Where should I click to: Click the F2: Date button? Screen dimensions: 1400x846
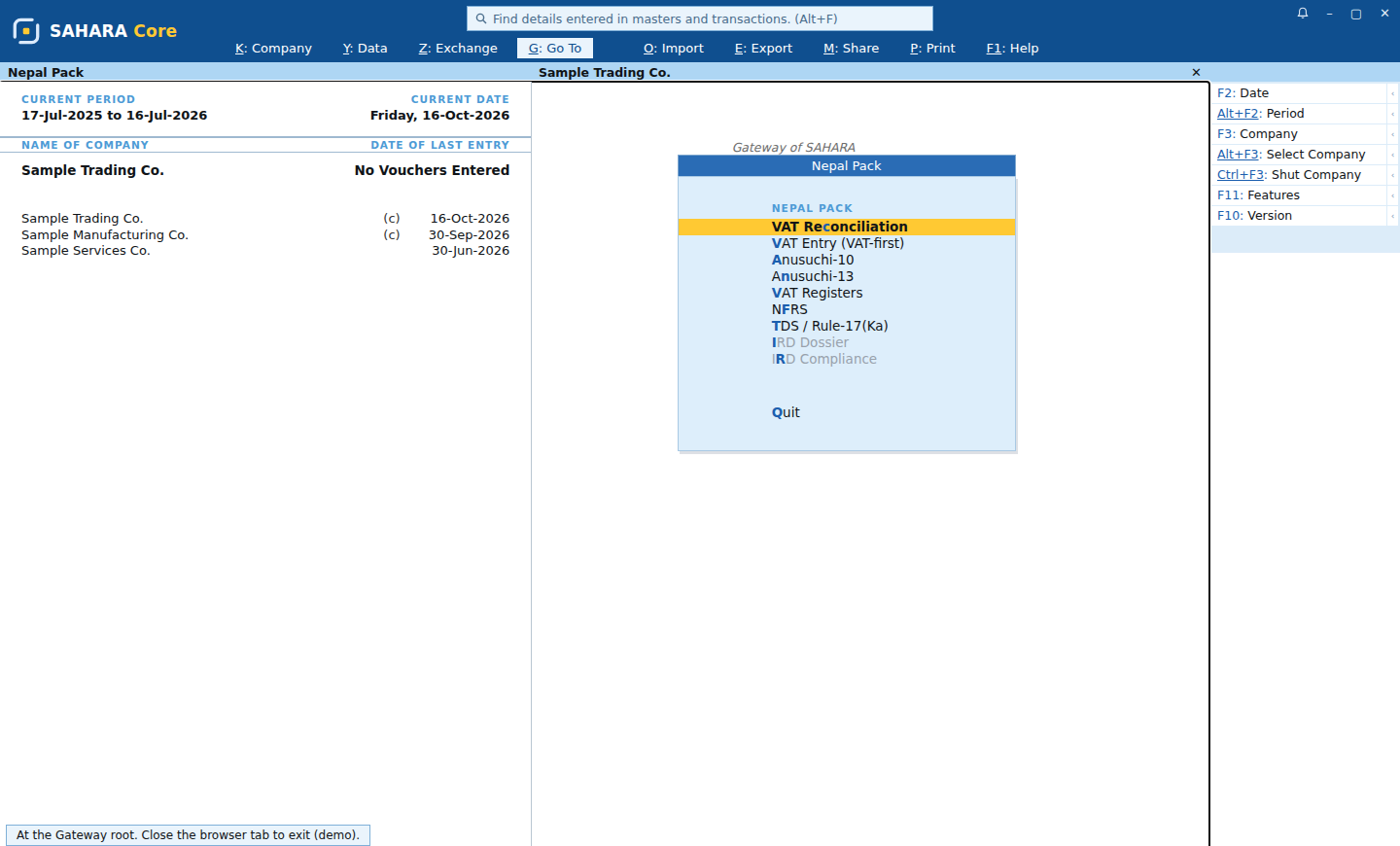point(1299,93)
